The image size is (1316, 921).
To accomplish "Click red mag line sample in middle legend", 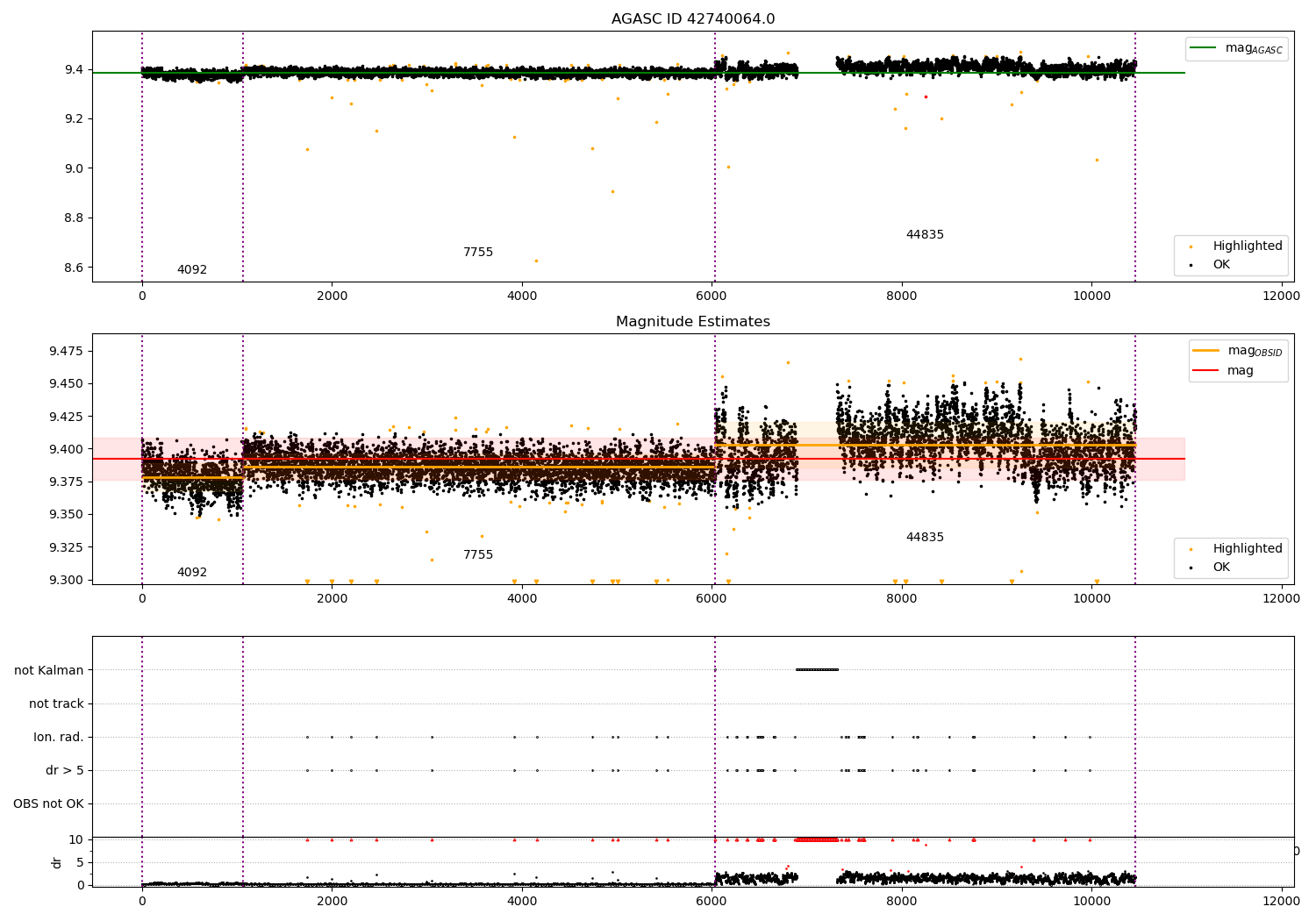I will (x=1205, y=371).
